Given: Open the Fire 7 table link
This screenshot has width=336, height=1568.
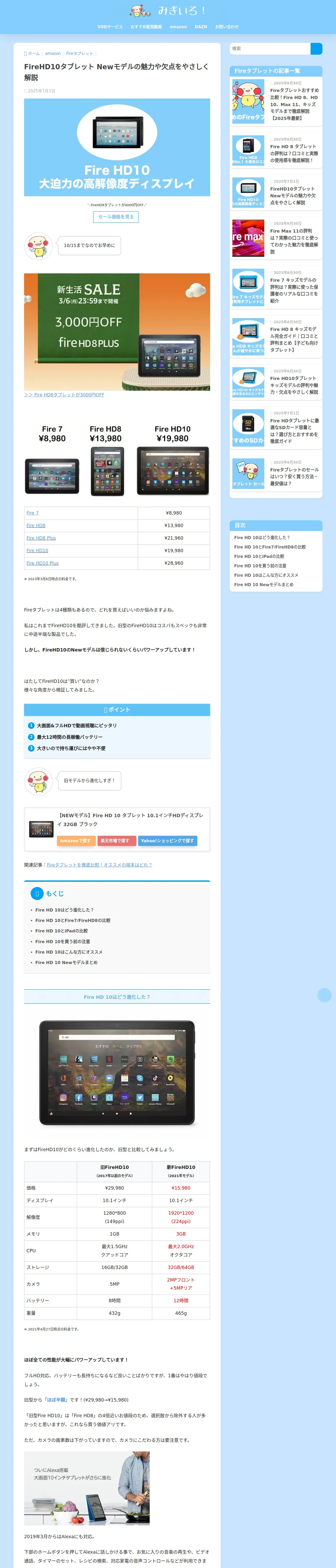Looking at the screenshot, I should pyautogui.click(x=32, y=513).
